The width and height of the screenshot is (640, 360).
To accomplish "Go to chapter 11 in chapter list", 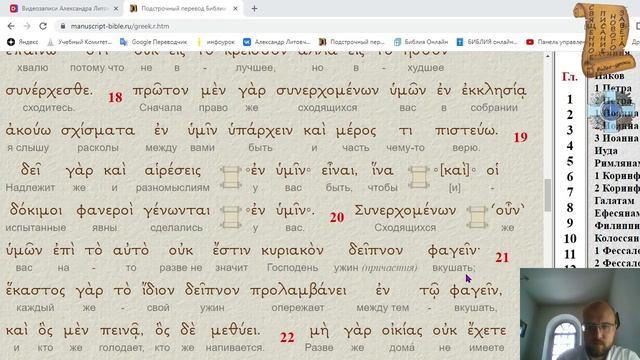I will tap(570, 254).
